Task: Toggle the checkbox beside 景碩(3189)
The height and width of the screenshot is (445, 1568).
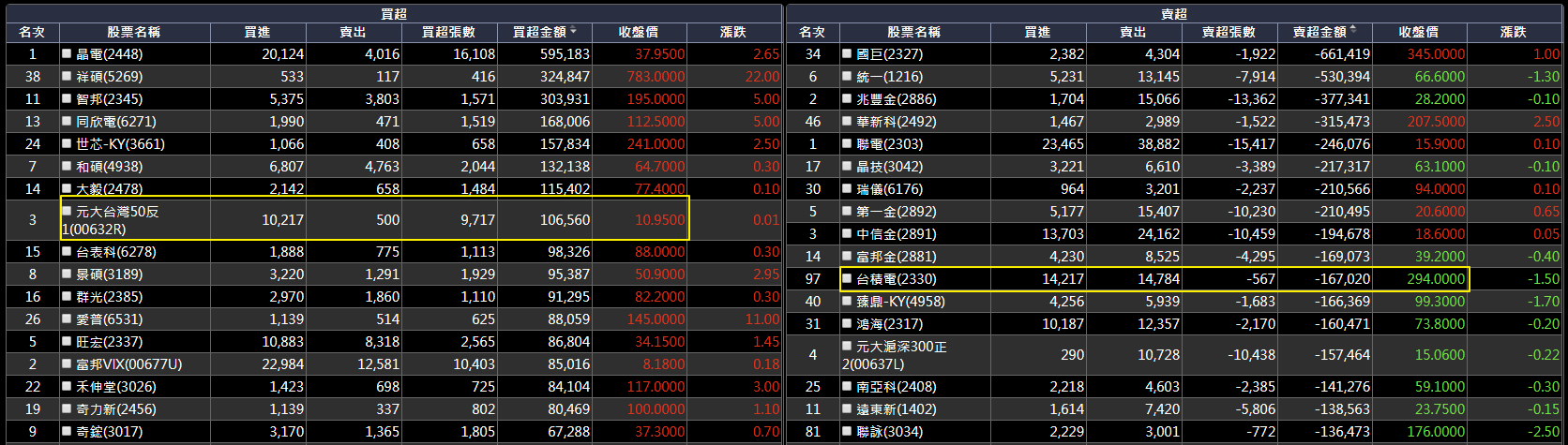Action: (67, 274)
